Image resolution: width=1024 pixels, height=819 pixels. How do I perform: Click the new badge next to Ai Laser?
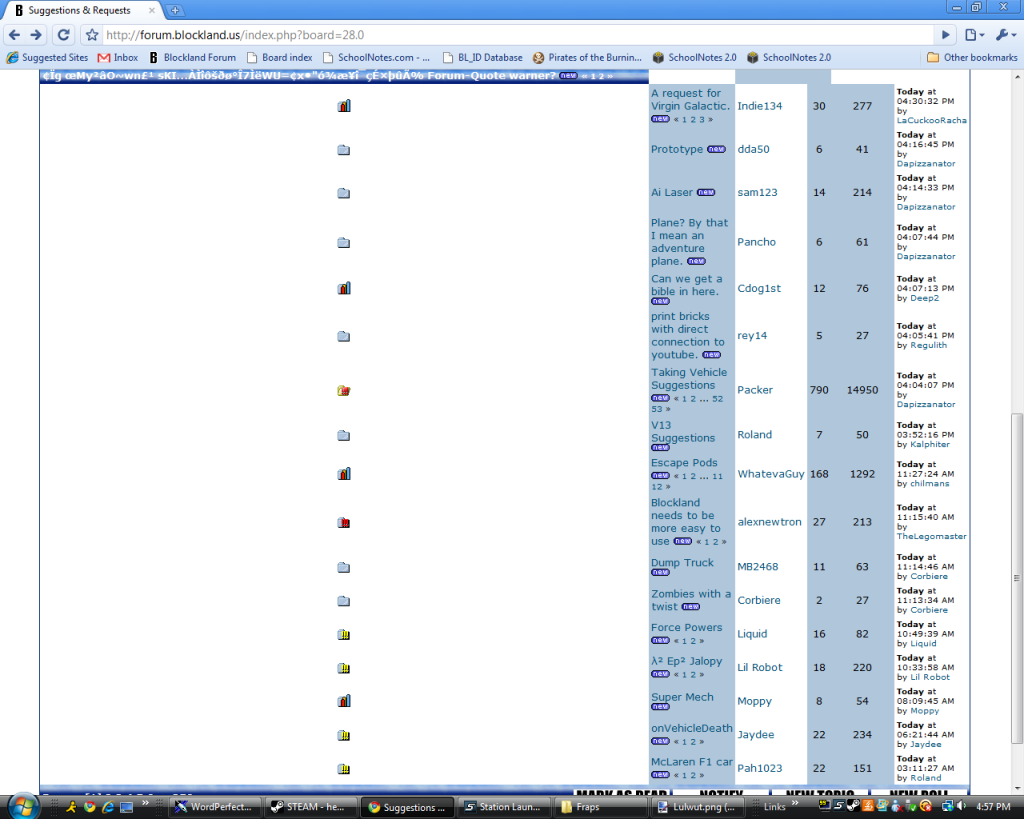[706, 192]
